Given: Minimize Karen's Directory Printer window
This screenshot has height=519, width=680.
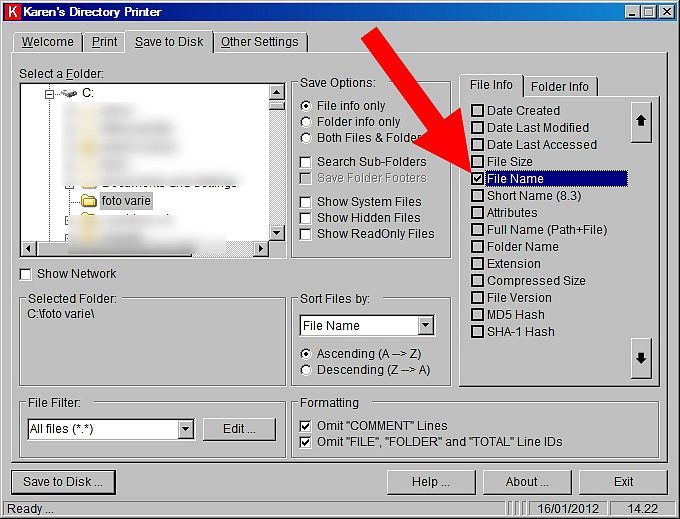Looking at the screenshot, I should coord(633,12).
